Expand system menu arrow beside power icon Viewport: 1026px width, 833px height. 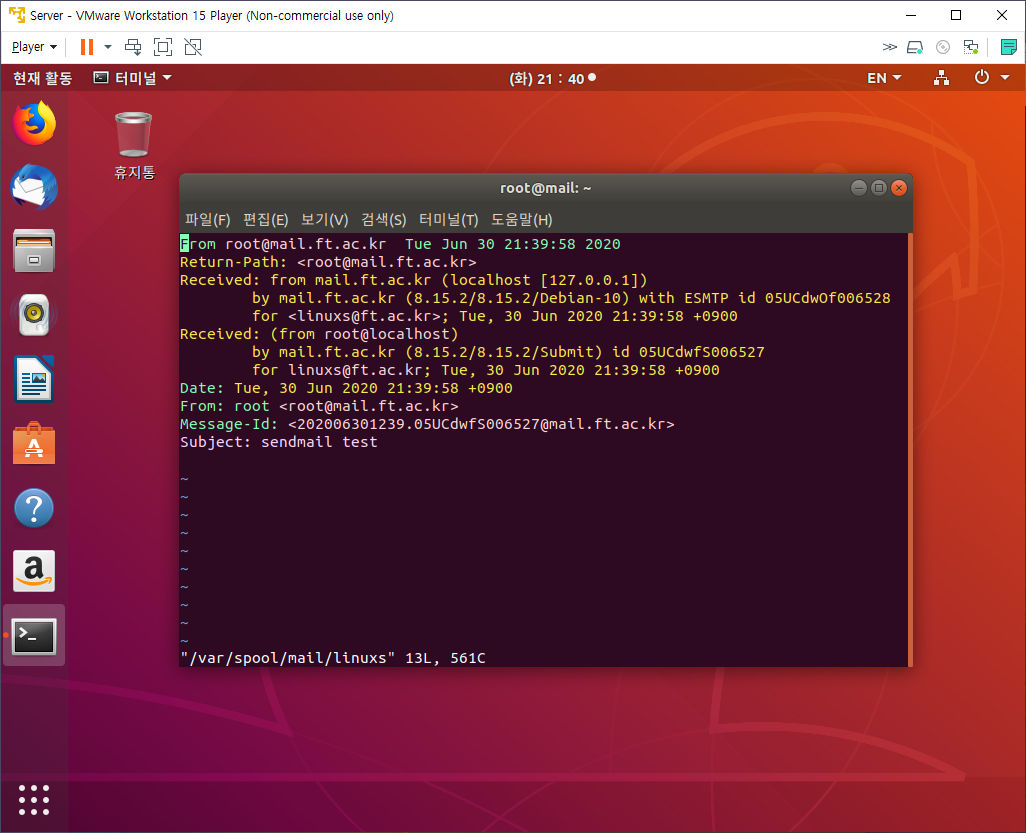[1005, 78]
